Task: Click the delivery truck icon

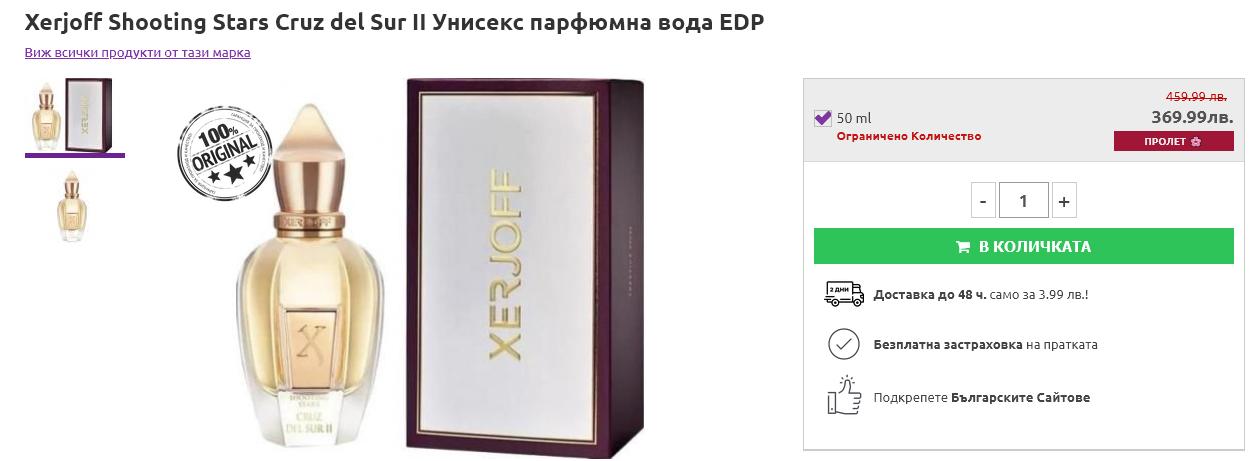Action: (x=844, y=294)
